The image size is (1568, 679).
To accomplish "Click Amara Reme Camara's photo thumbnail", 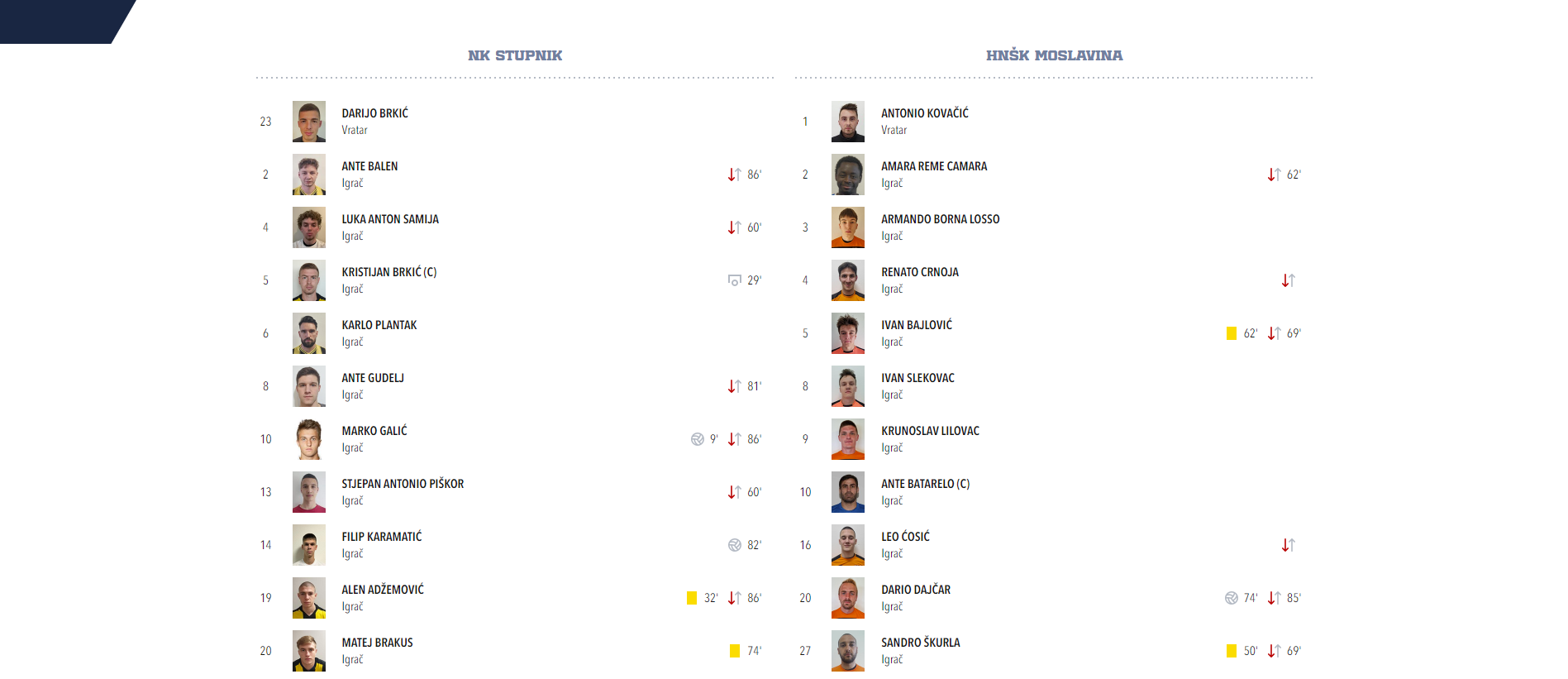I will click(847, 175).
